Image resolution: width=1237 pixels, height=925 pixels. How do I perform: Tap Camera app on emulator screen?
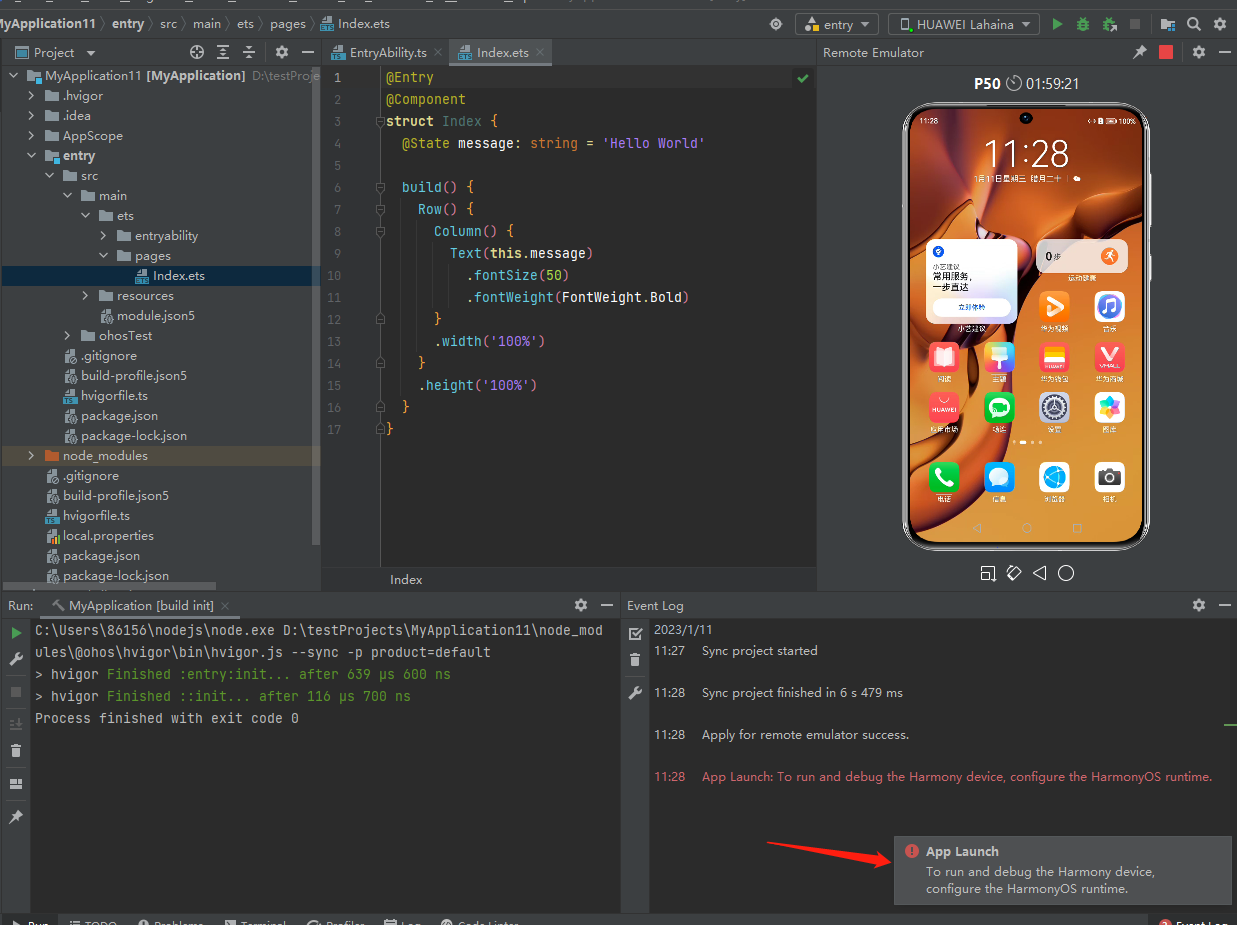click(x=1109, y=478)
